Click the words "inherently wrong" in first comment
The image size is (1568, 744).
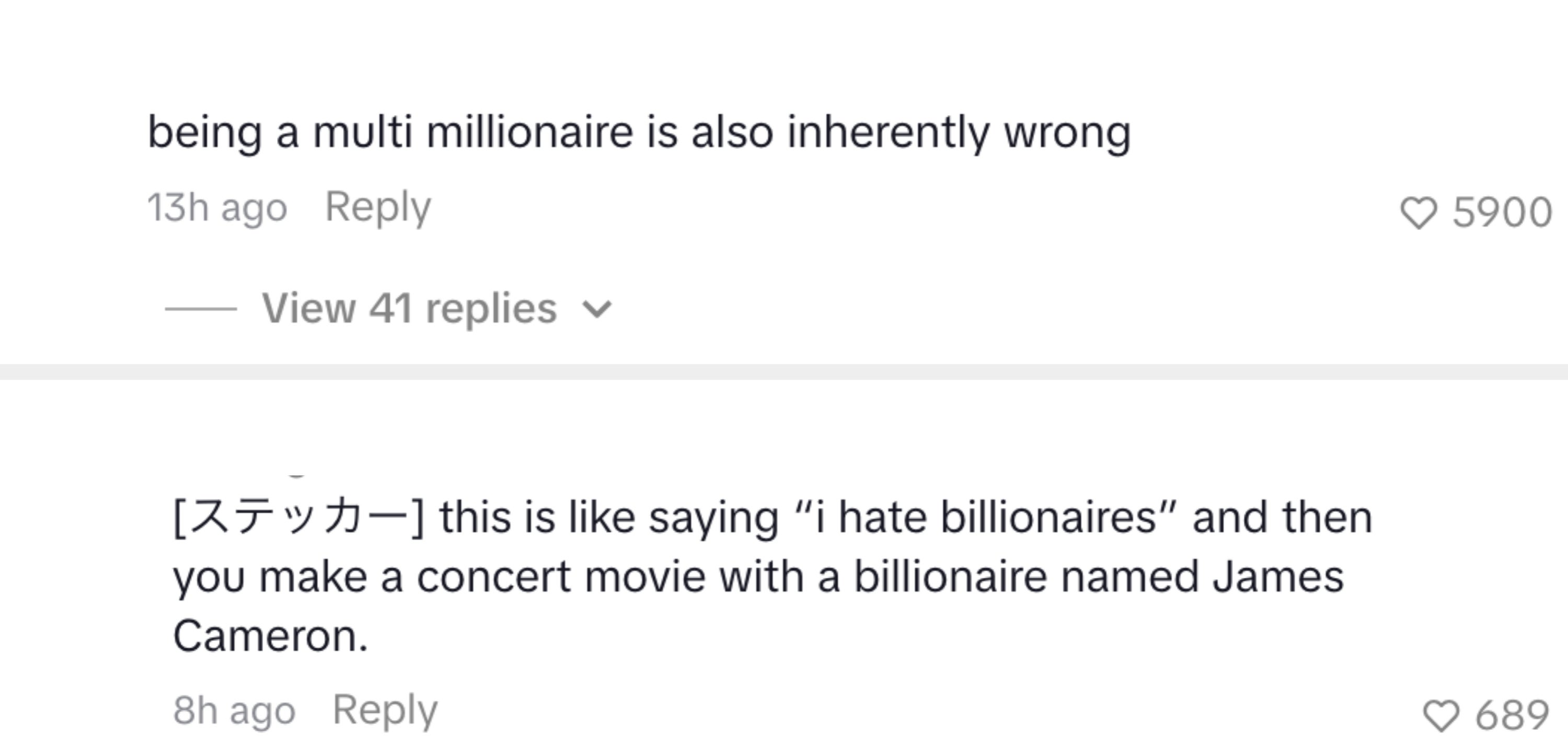coord(959,132)
